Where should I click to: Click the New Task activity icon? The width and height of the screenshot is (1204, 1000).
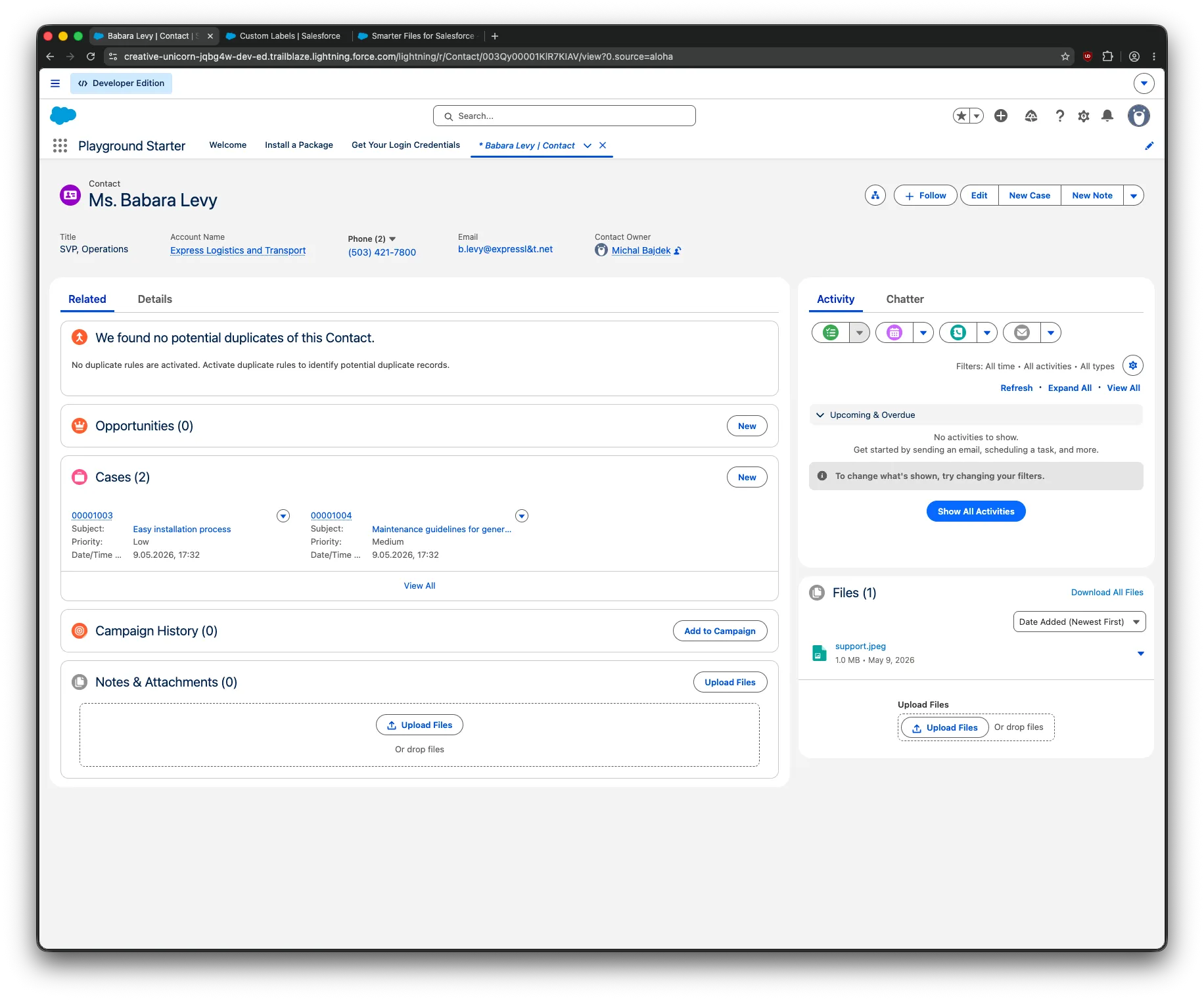(x=831, y=333)
